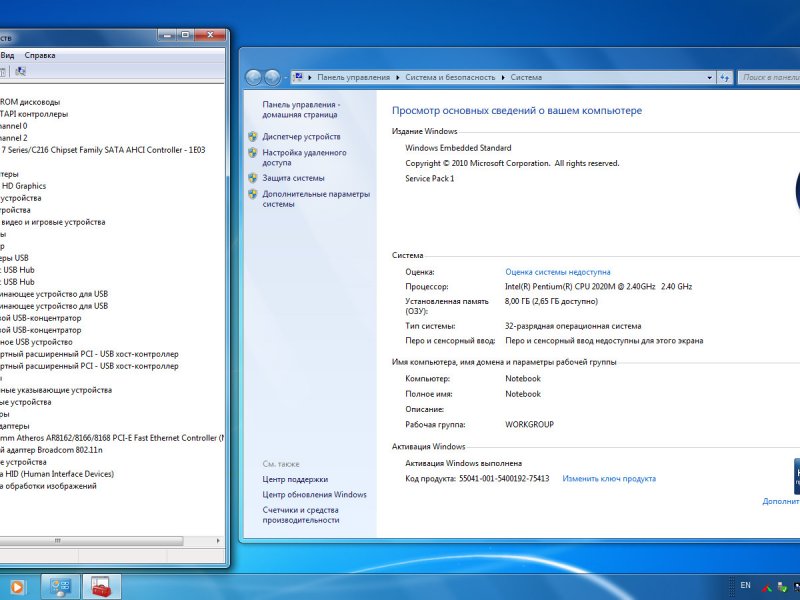The height and width of the screenshot is (600, 800).
Task: Expand the chevron before Система breadcrumb
Action: pos(503,78)
